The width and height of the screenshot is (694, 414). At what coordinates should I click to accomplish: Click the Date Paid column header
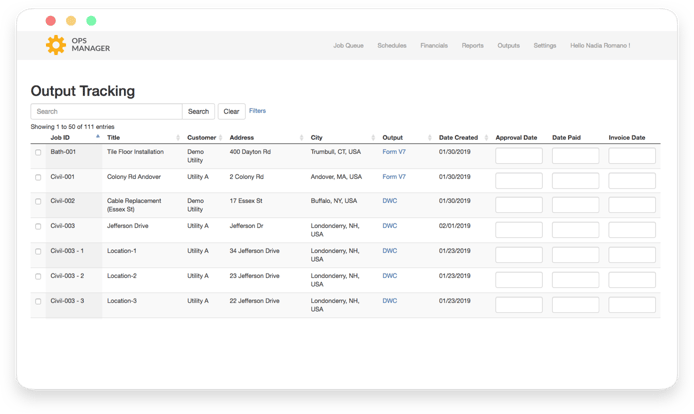[566, 138]
